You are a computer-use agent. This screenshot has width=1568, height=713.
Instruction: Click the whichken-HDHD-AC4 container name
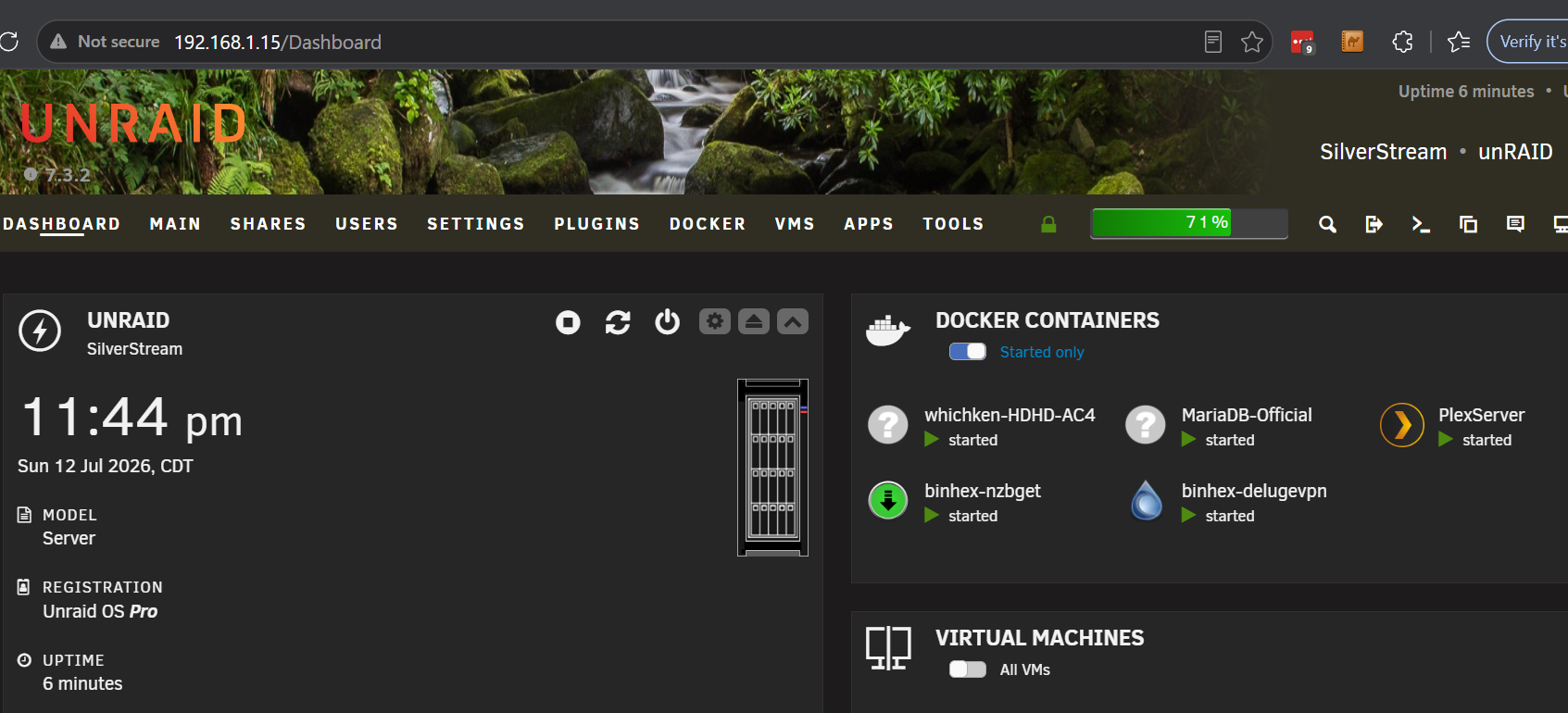(x=1010, y=415)
